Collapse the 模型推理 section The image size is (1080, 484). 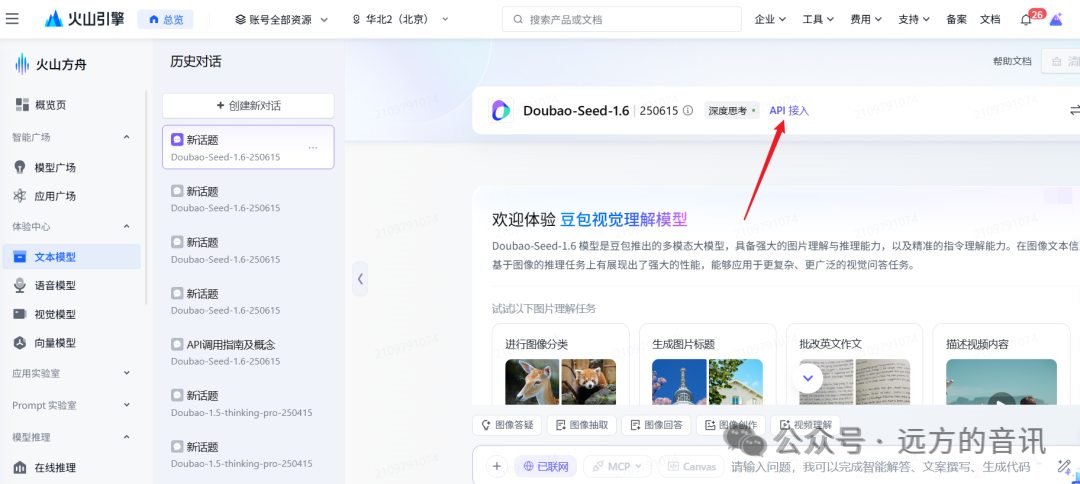tap(127, 436)
